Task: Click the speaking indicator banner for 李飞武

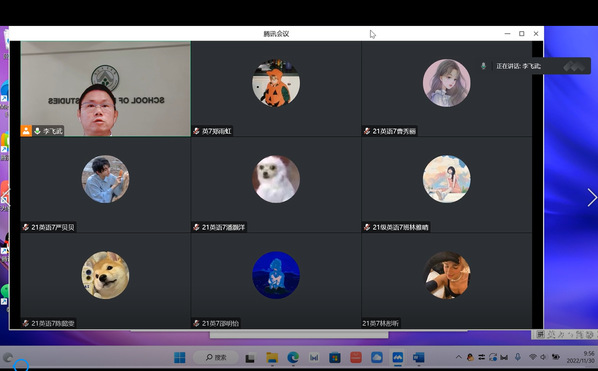Action: pyautogui.click(x=535, y=66)
